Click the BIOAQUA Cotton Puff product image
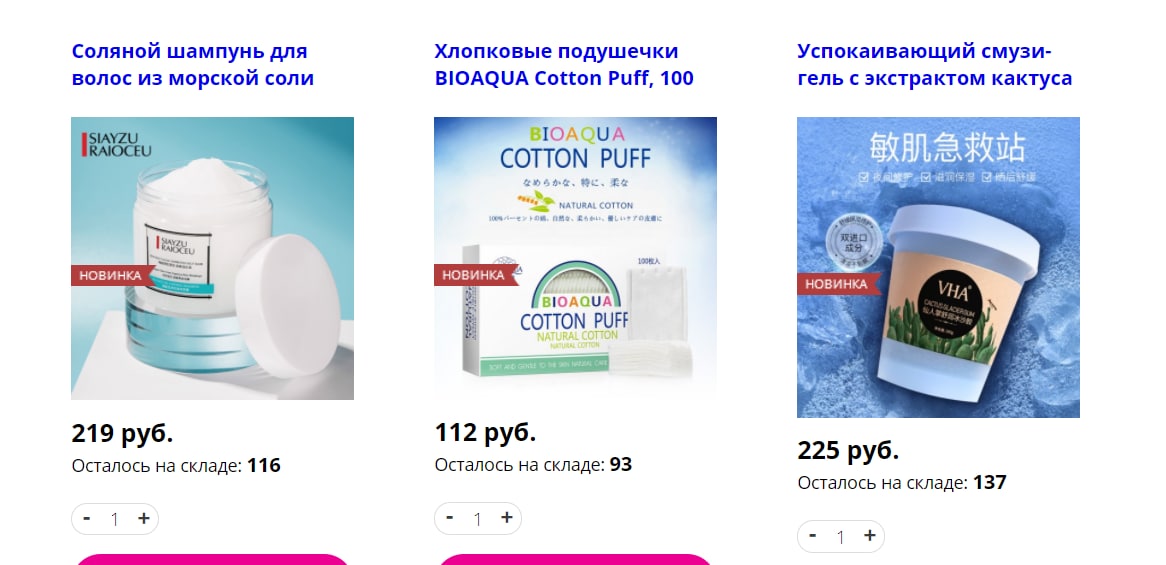Image resolution: width=1166 pixels, height=565 pixels. (x=576, y=258)
